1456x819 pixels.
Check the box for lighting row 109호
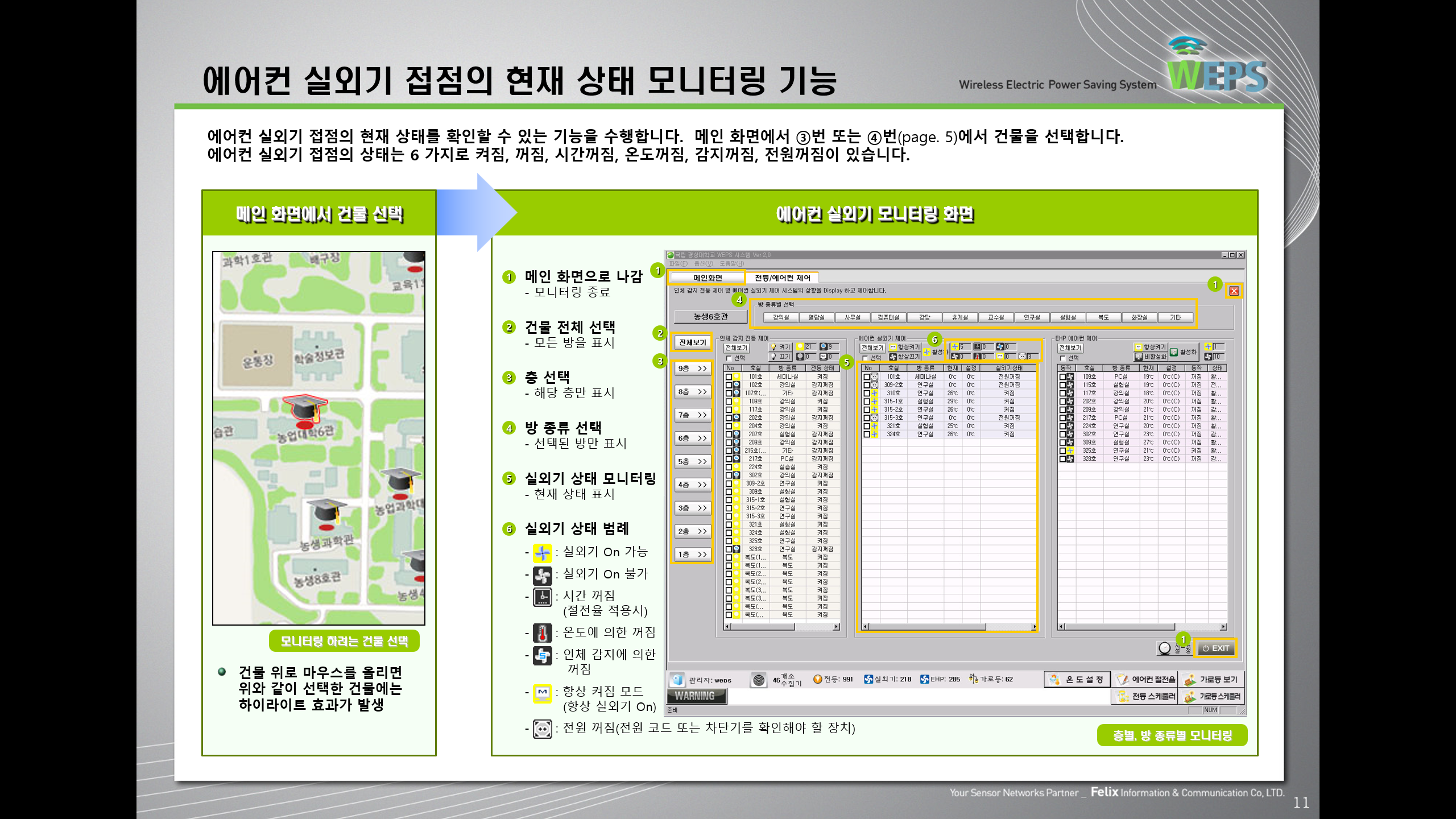click(729, 402)
